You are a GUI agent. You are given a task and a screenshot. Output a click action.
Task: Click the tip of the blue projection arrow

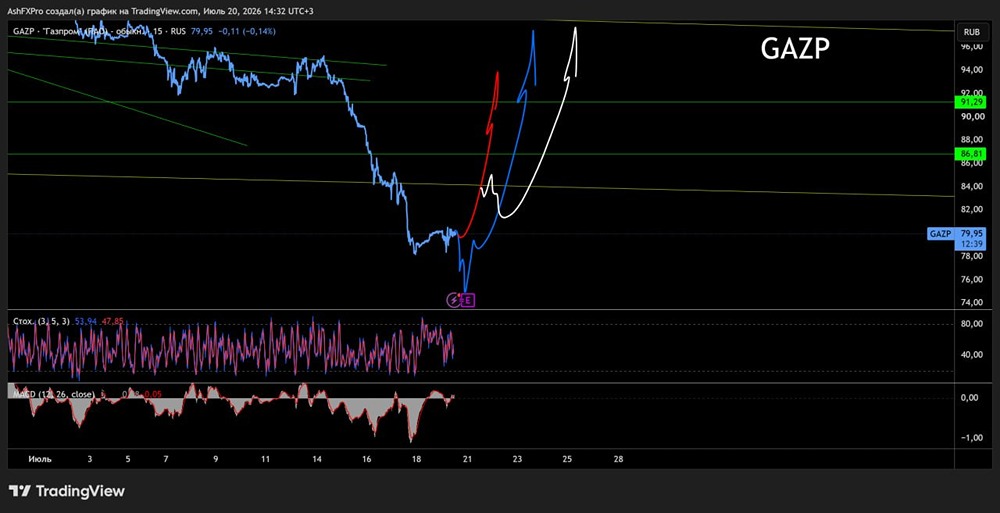click(533, 31)
